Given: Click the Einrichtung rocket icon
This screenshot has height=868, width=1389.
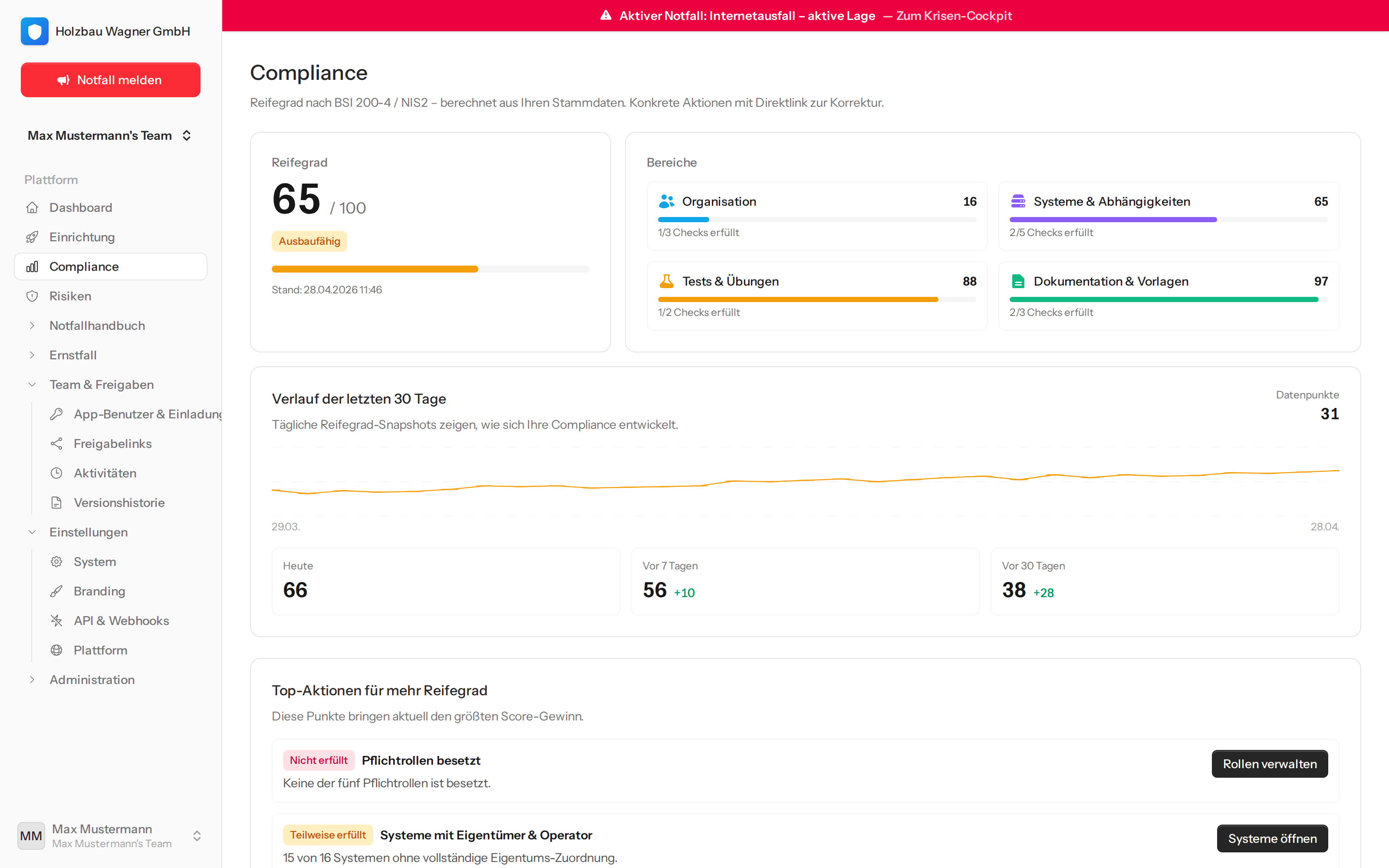Looking at the screenshot, I should pyautogui.click(x=32, y=237).
